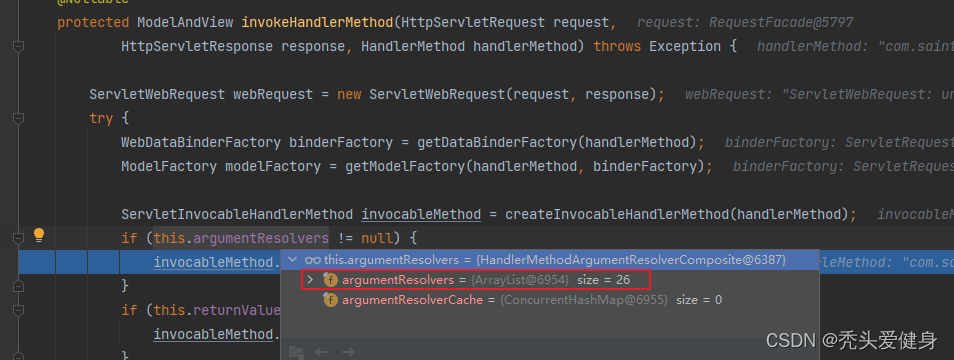Click the folder icon in the popup toolbar
Image resolution: width=954 pixels, height=360 pixels.
click(x=296, y=352)
